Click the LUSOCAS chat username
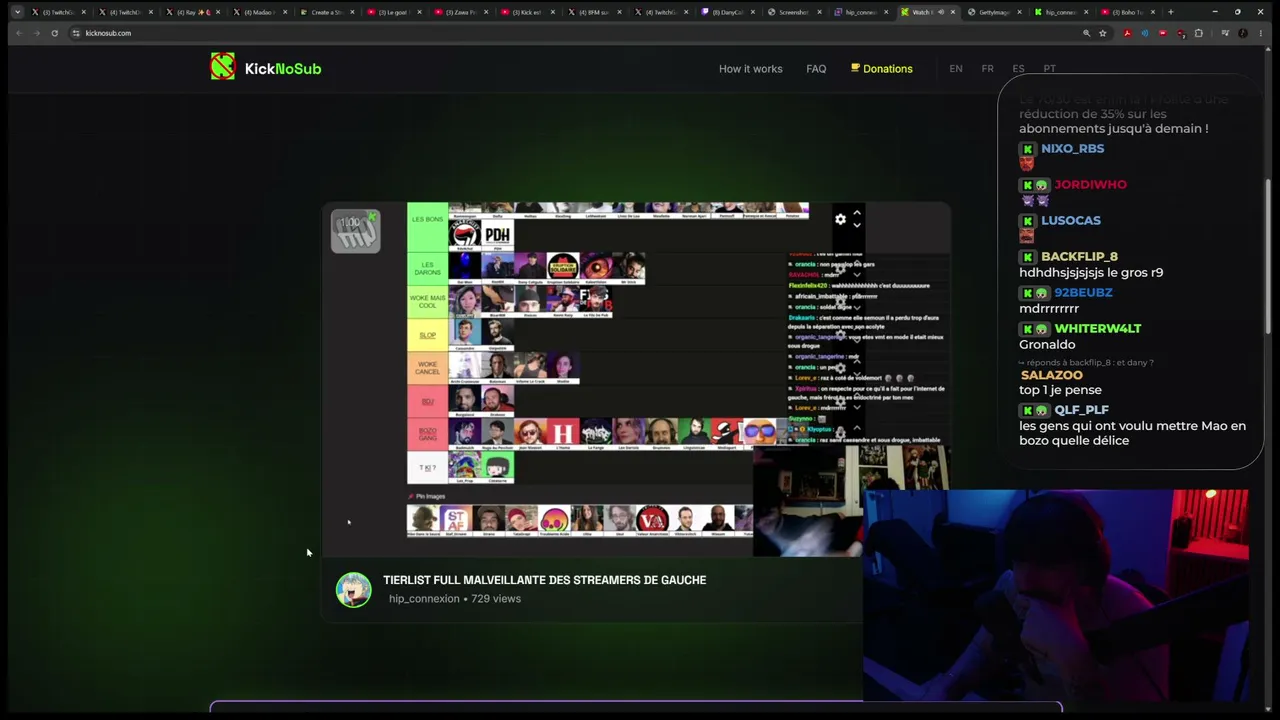The image size is (1280, 720). pyautogui.click(x=1070, y=221)
